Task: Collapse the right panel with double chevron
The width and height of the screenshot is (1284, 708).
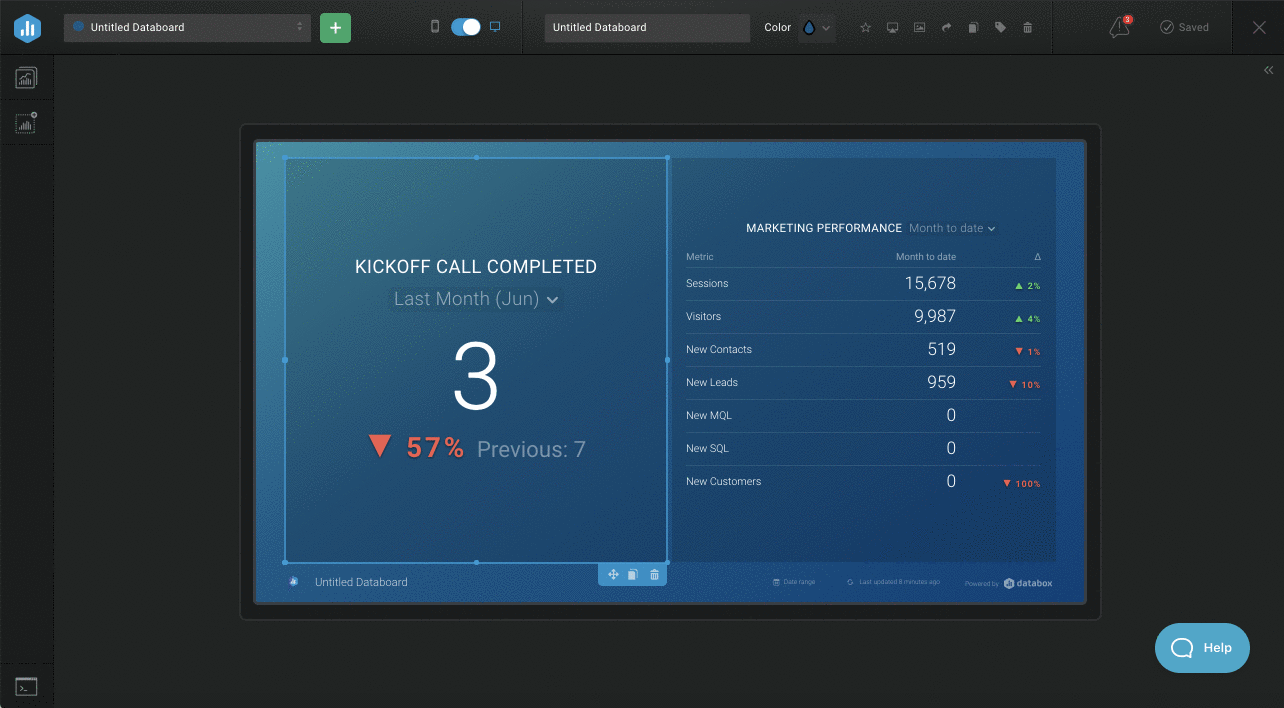Action: pyautogui.click(x=1268, y=70)
